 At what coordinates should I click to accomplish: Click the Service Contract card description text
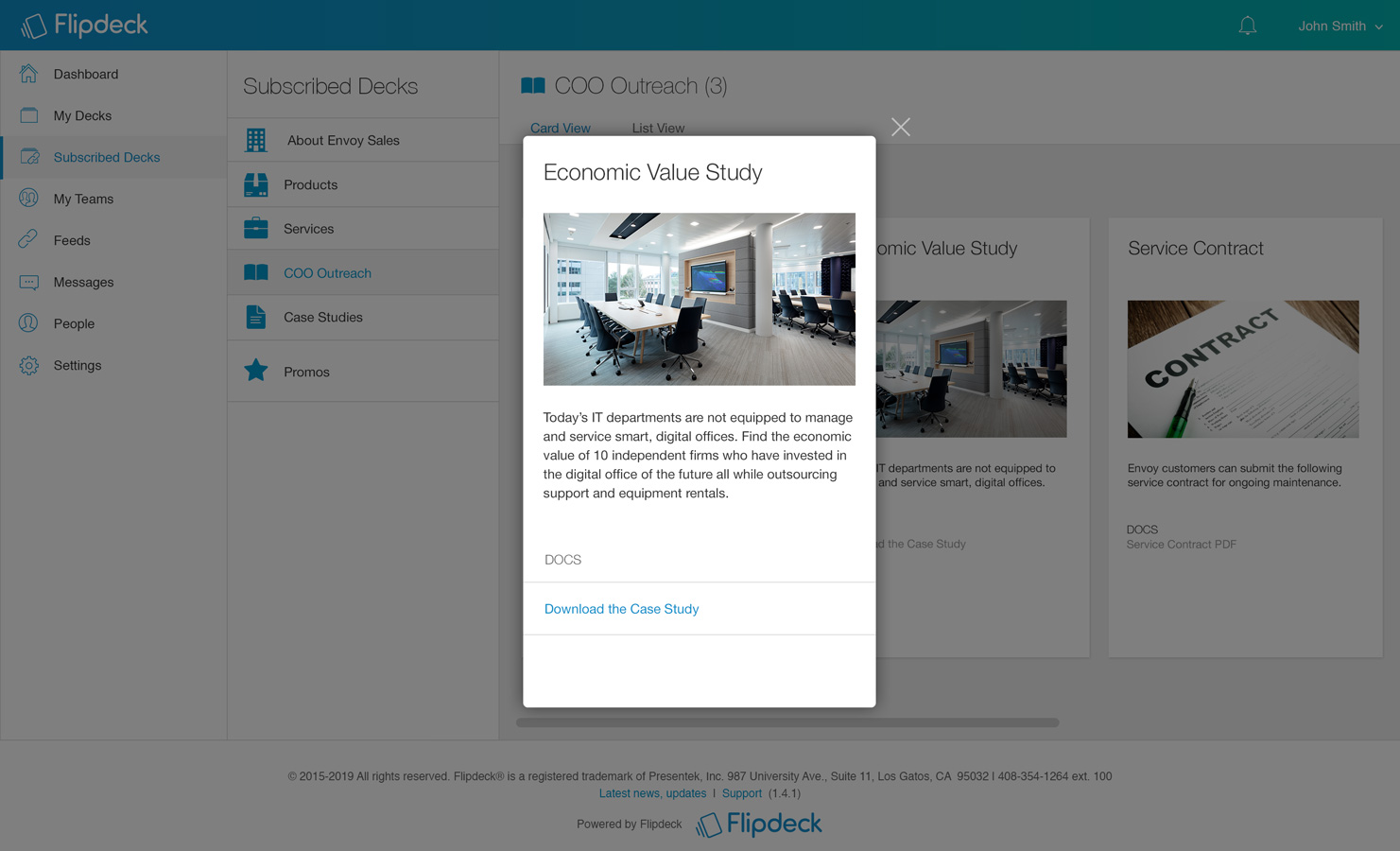(1235, 476)
